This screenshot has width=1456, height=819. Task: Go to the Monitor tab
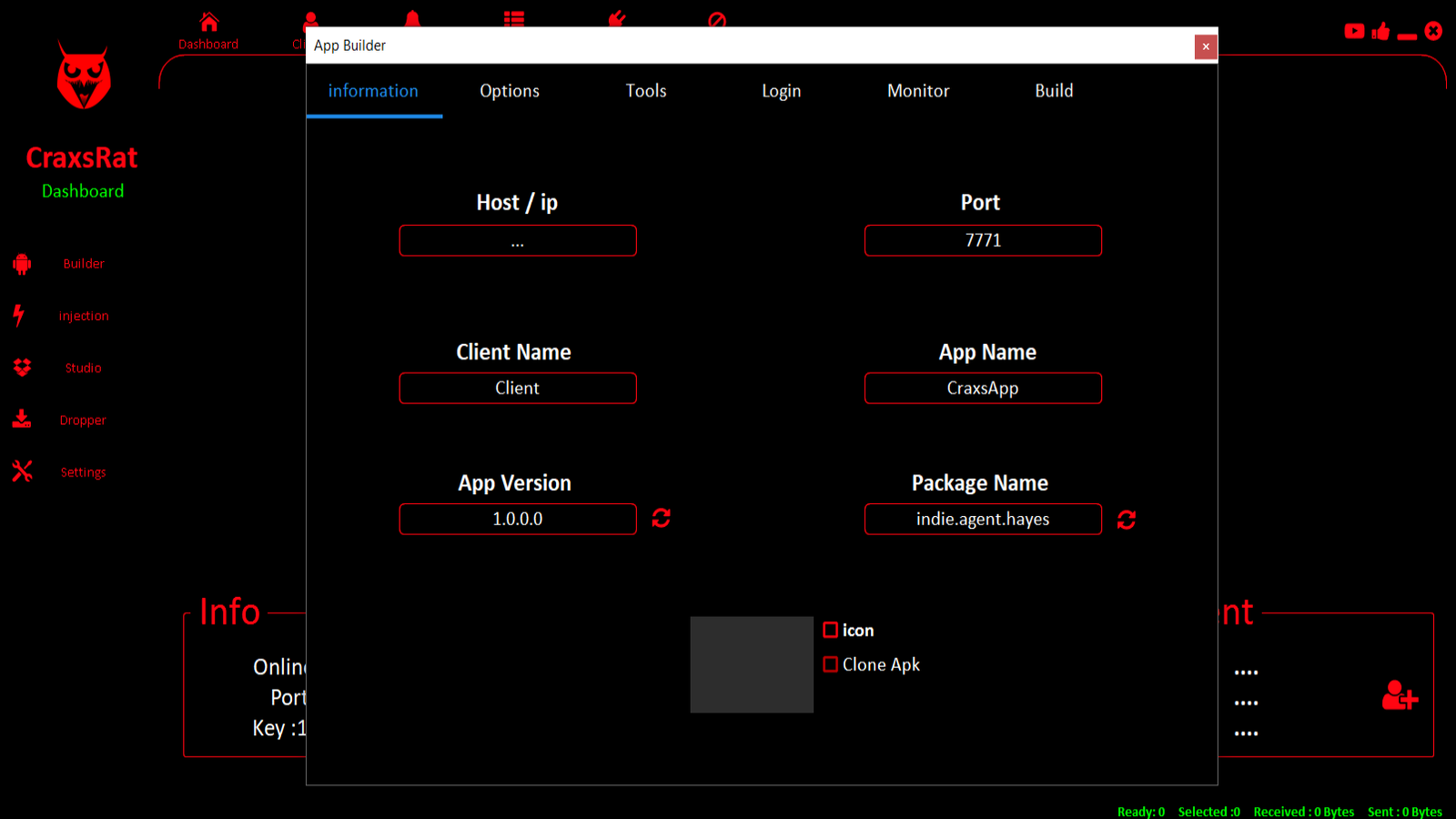[918, 91]
